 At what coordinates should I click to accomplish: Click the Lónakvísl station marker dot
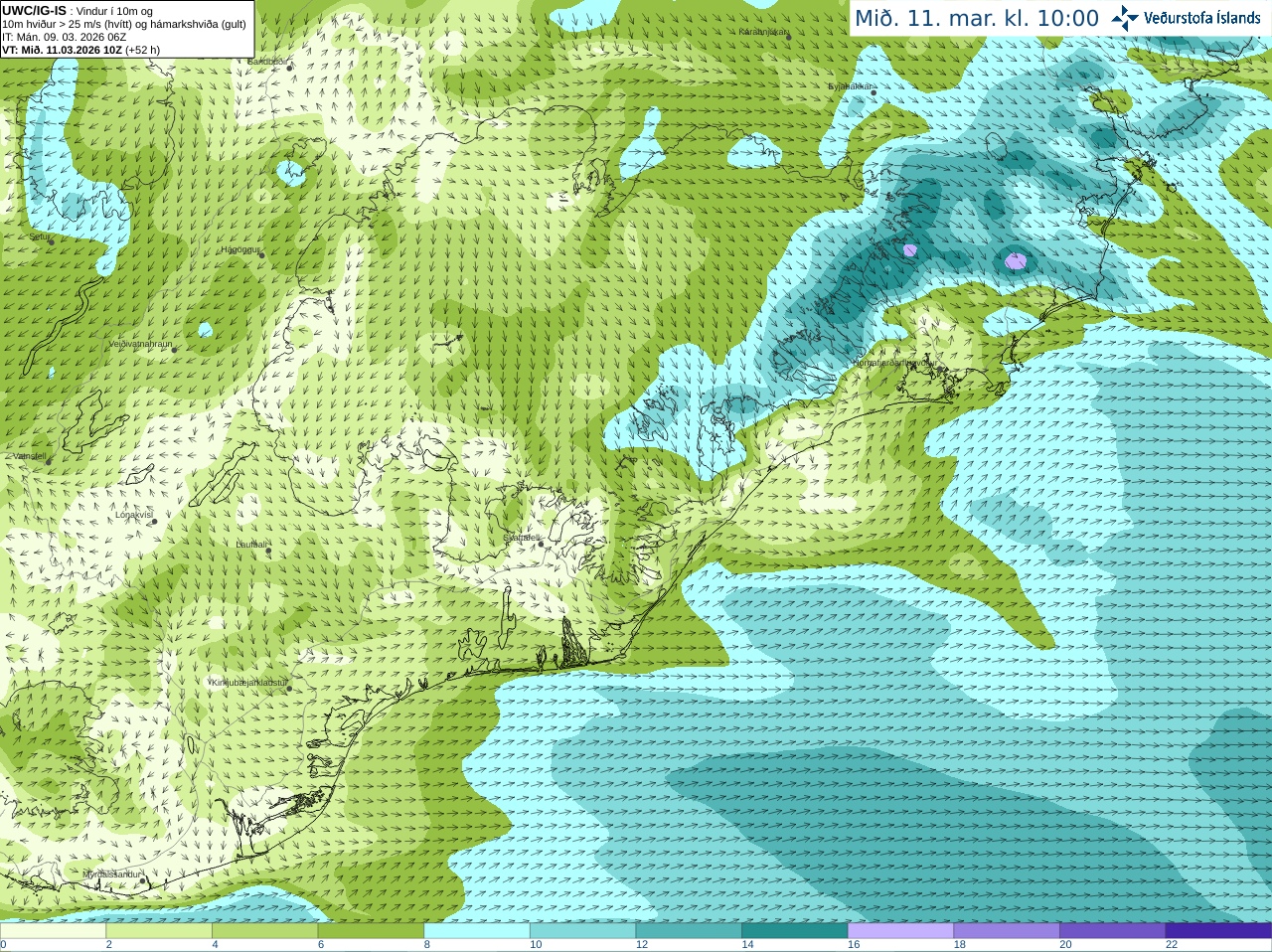(154, 520)
